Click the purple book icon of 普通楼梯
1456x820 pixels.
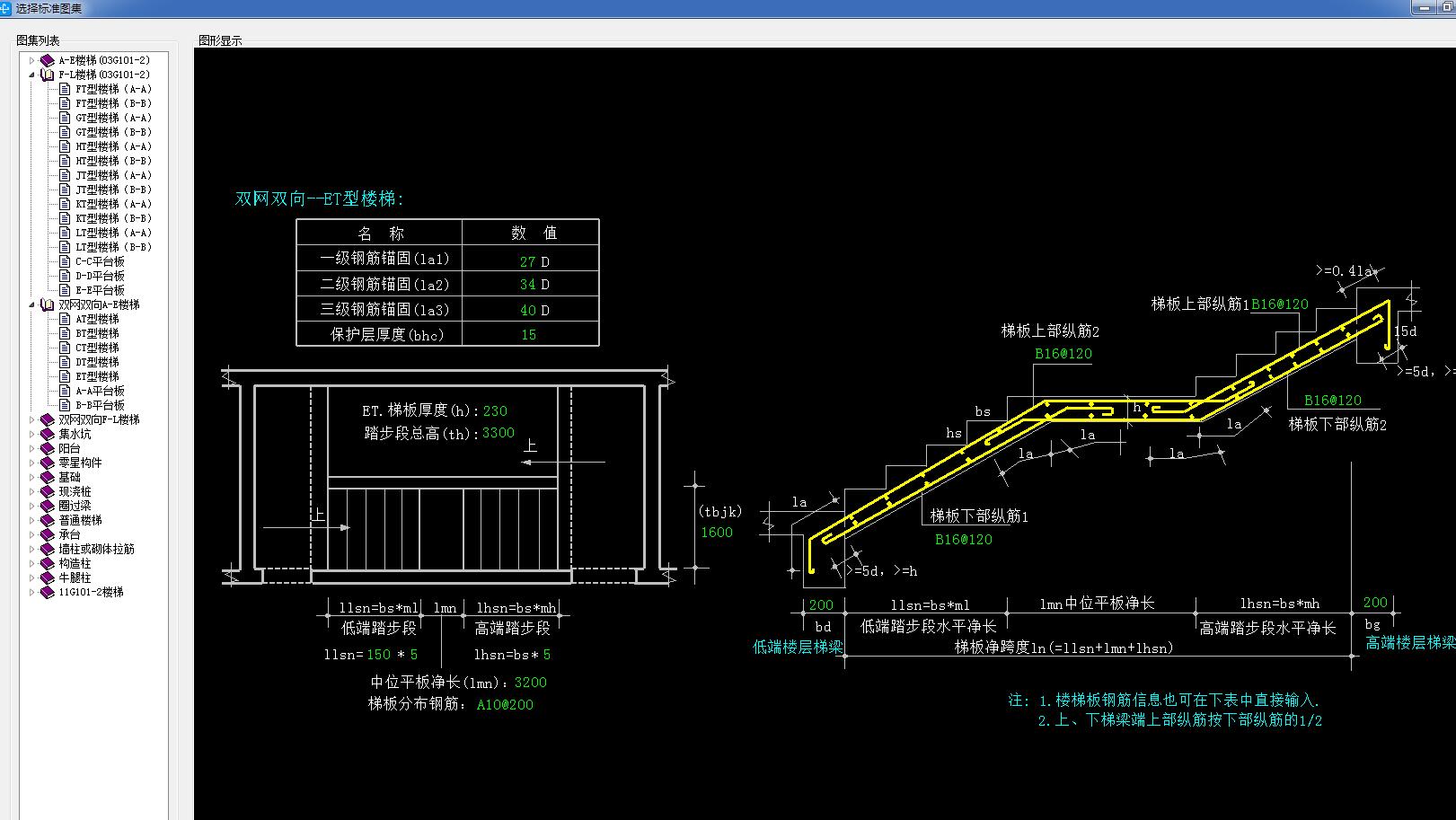(x=48, y=520)
